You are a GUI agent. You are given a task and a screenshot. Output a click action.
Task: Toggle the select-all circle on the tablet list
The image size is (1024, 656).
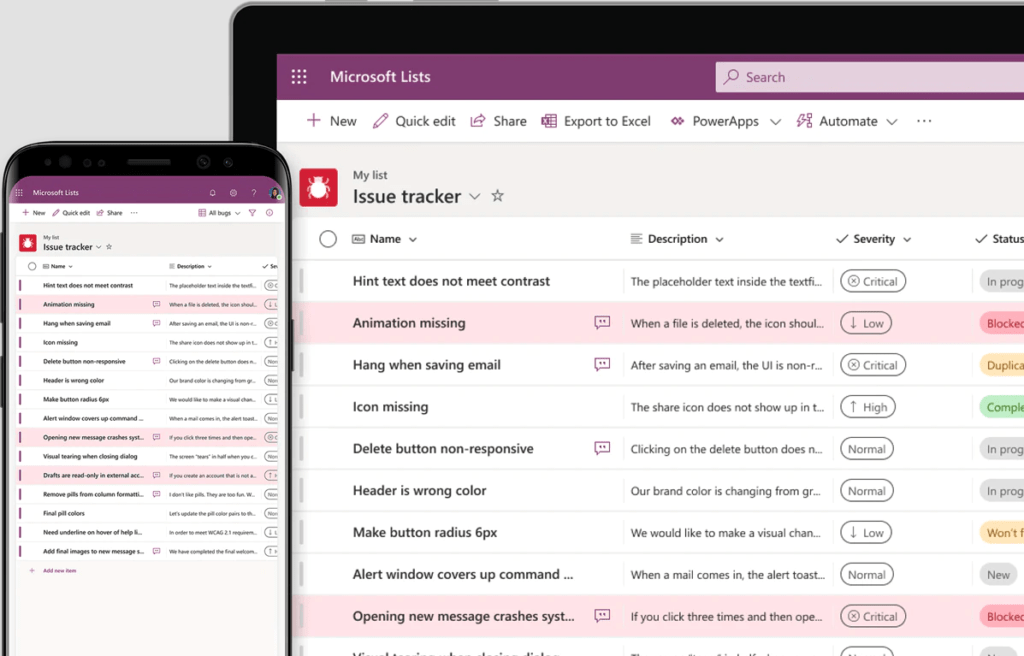point(328,239)
